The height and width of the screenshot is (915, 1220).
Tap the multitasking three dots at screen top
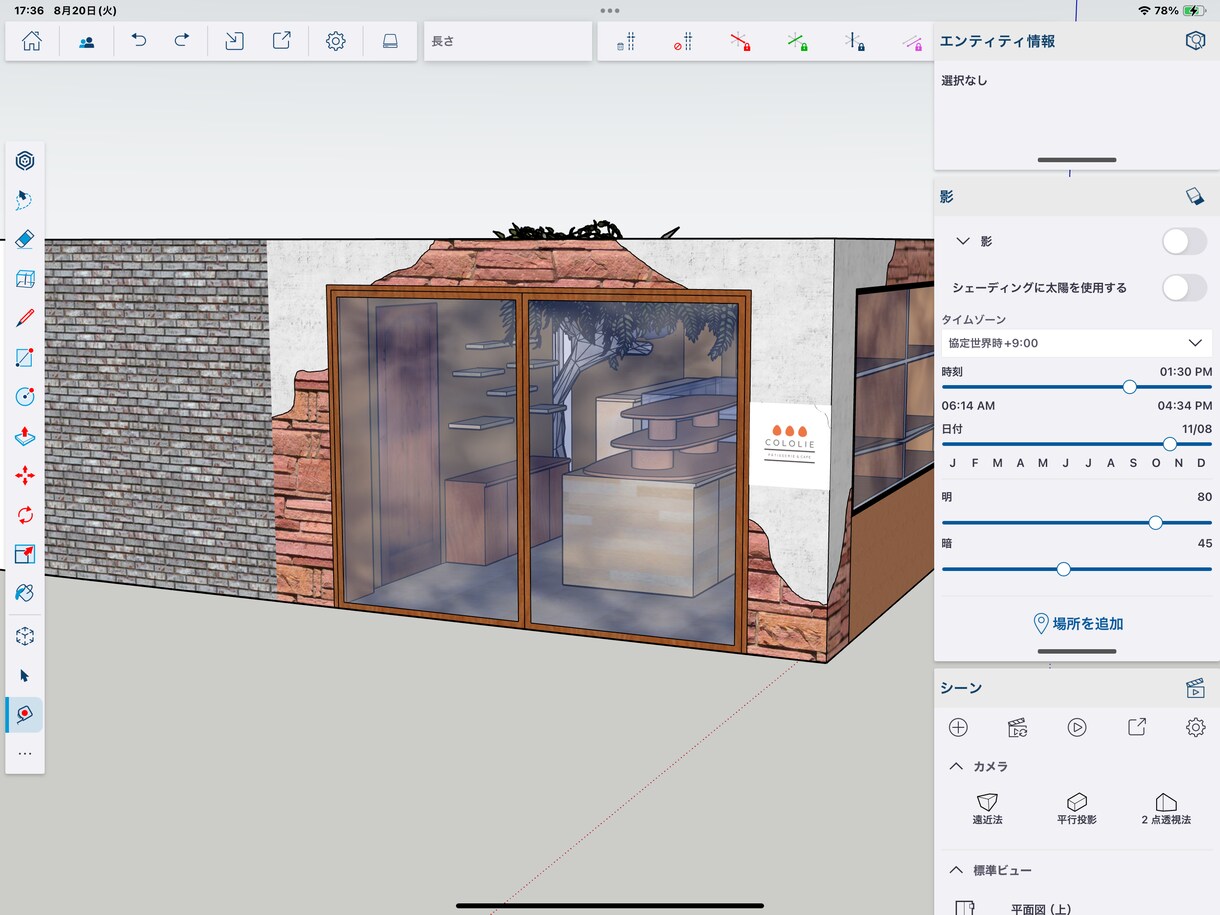pos(610,10)
